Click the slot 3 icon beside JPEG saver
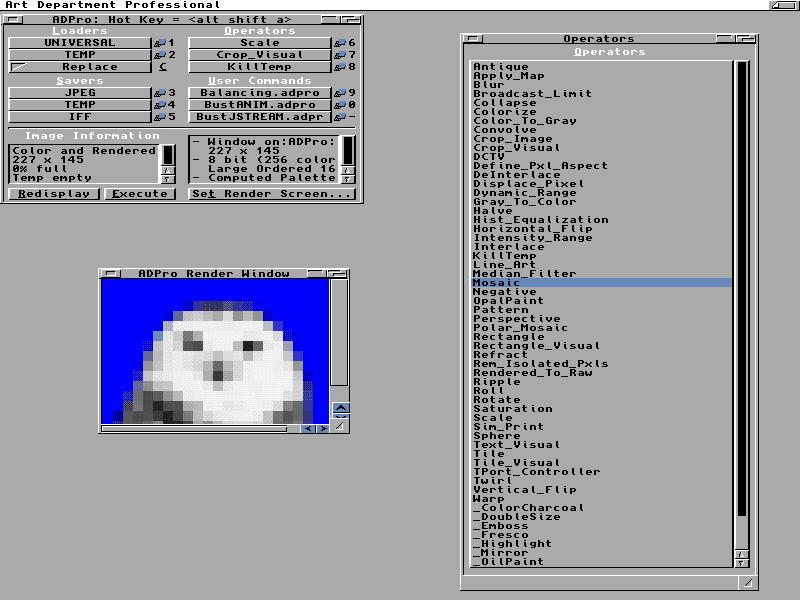Image resolution: width=800 pixels, height=600 pixels. pyautogui.click(x=160, y=93)
